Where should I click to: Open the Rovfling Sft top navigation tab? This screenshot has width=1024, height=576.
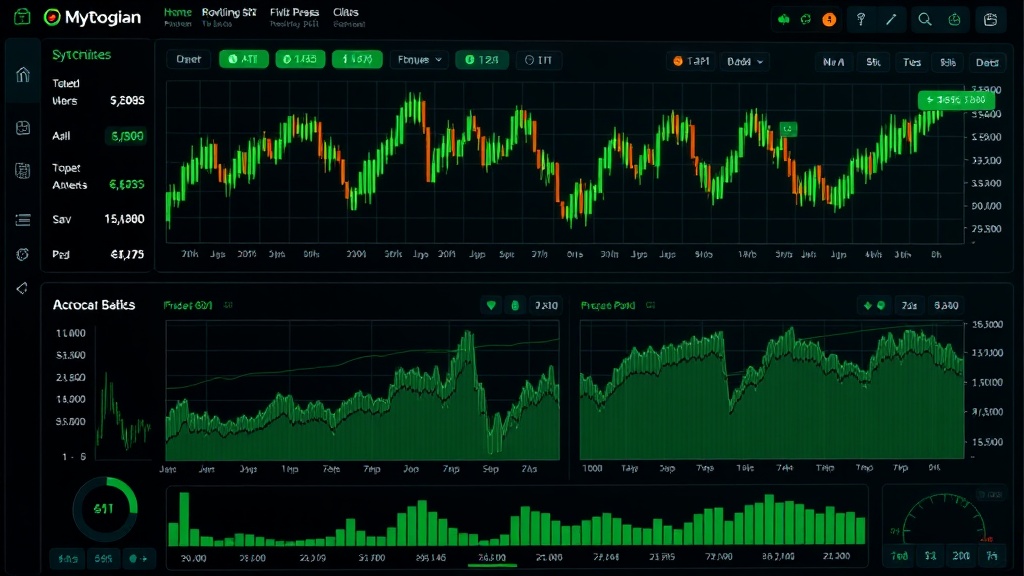tap(229, 12)
